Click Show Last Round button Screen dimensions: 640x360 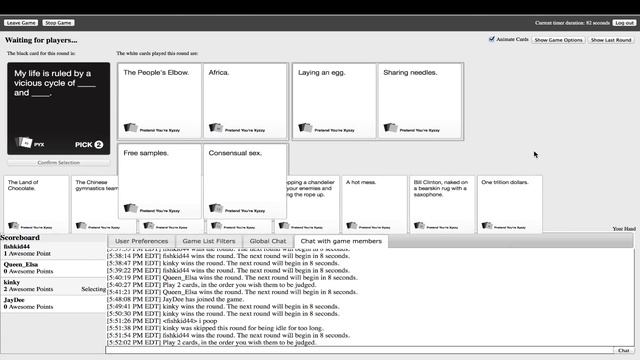click(611, 40)
